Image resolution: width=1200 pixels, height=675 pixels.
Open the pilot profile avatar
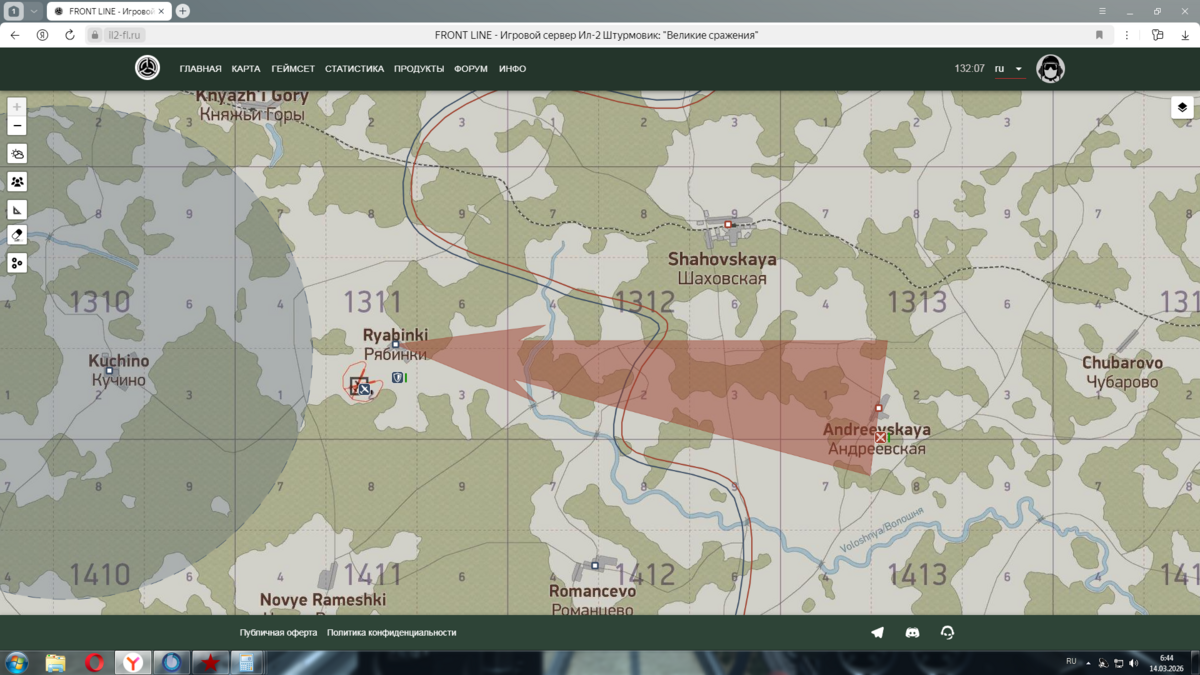point(1050,69)
